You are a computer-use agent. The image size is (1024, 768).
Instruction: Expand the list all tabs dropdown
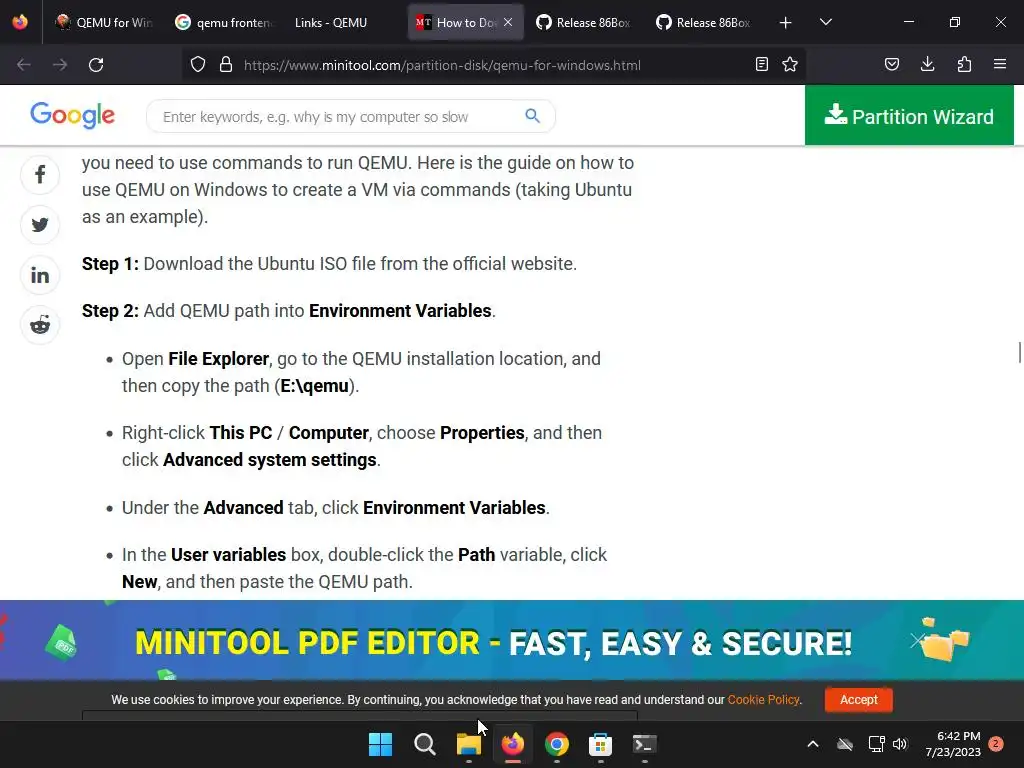click(825, 22)
